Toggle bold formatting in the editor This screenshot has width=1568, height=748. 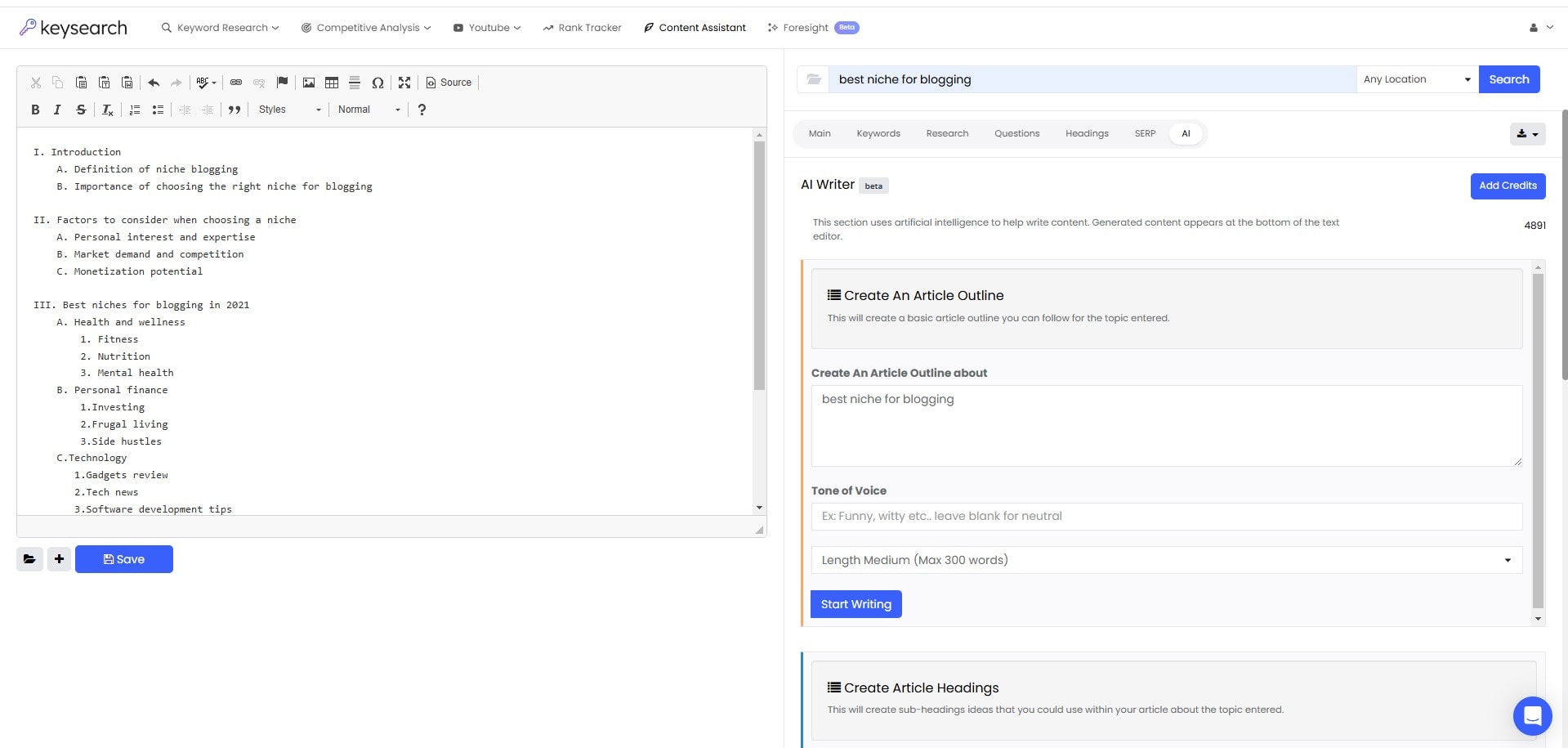pyautogui.click(x=35, y=110)
